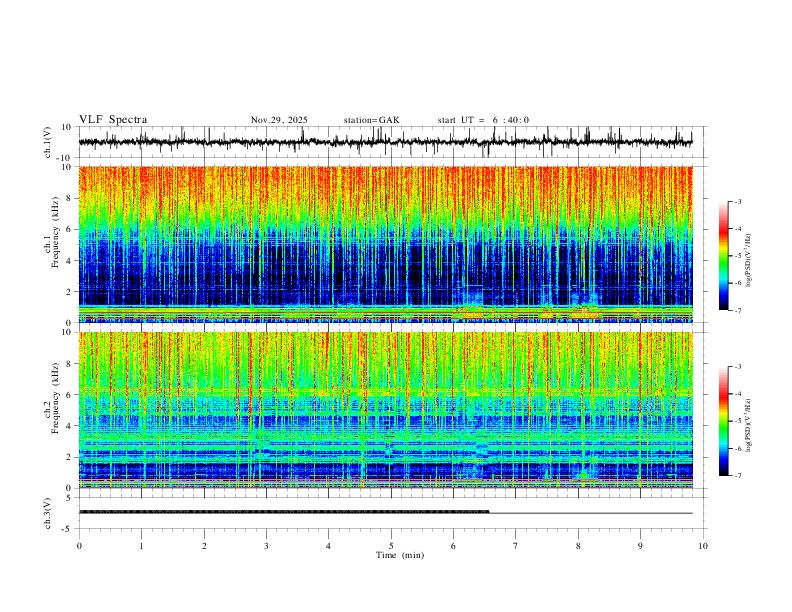Click time axis tick label 1

141,546
